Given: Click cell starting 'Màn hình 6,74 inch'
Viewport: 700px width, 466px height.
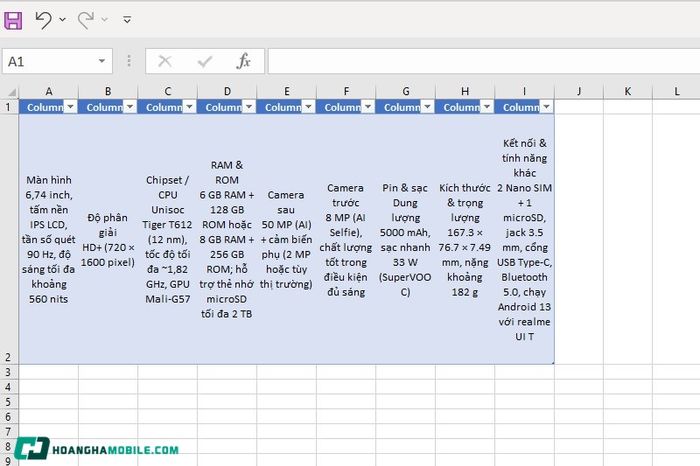Looking at the screenshot, I should click(49, 239).
